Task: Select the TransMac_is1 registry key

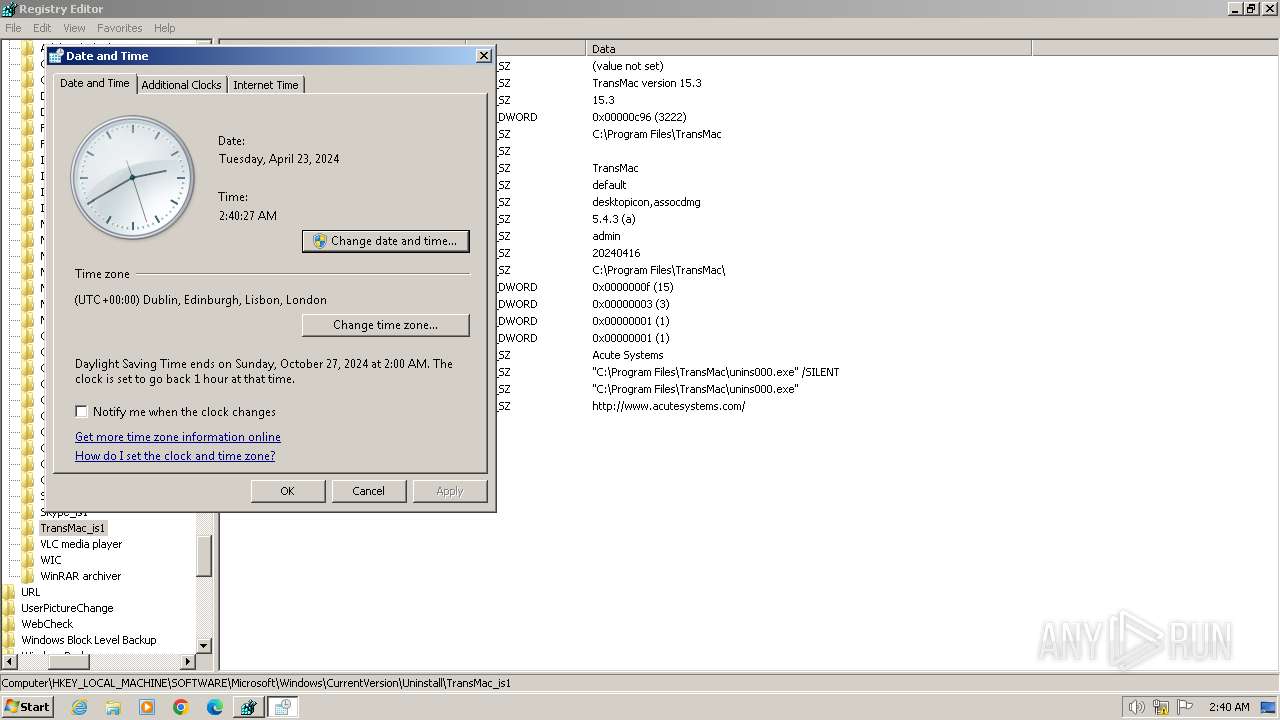Action: pos(72,528)
